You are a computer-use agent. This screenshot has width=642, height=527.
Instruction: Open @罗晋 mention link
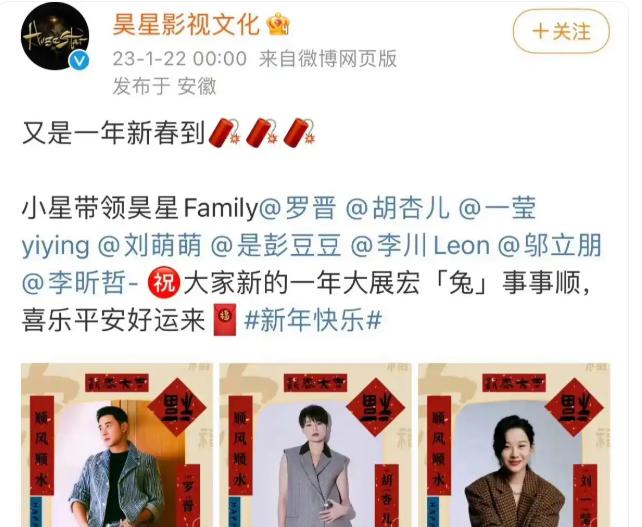pyautogui.click(x=298, y=208)
